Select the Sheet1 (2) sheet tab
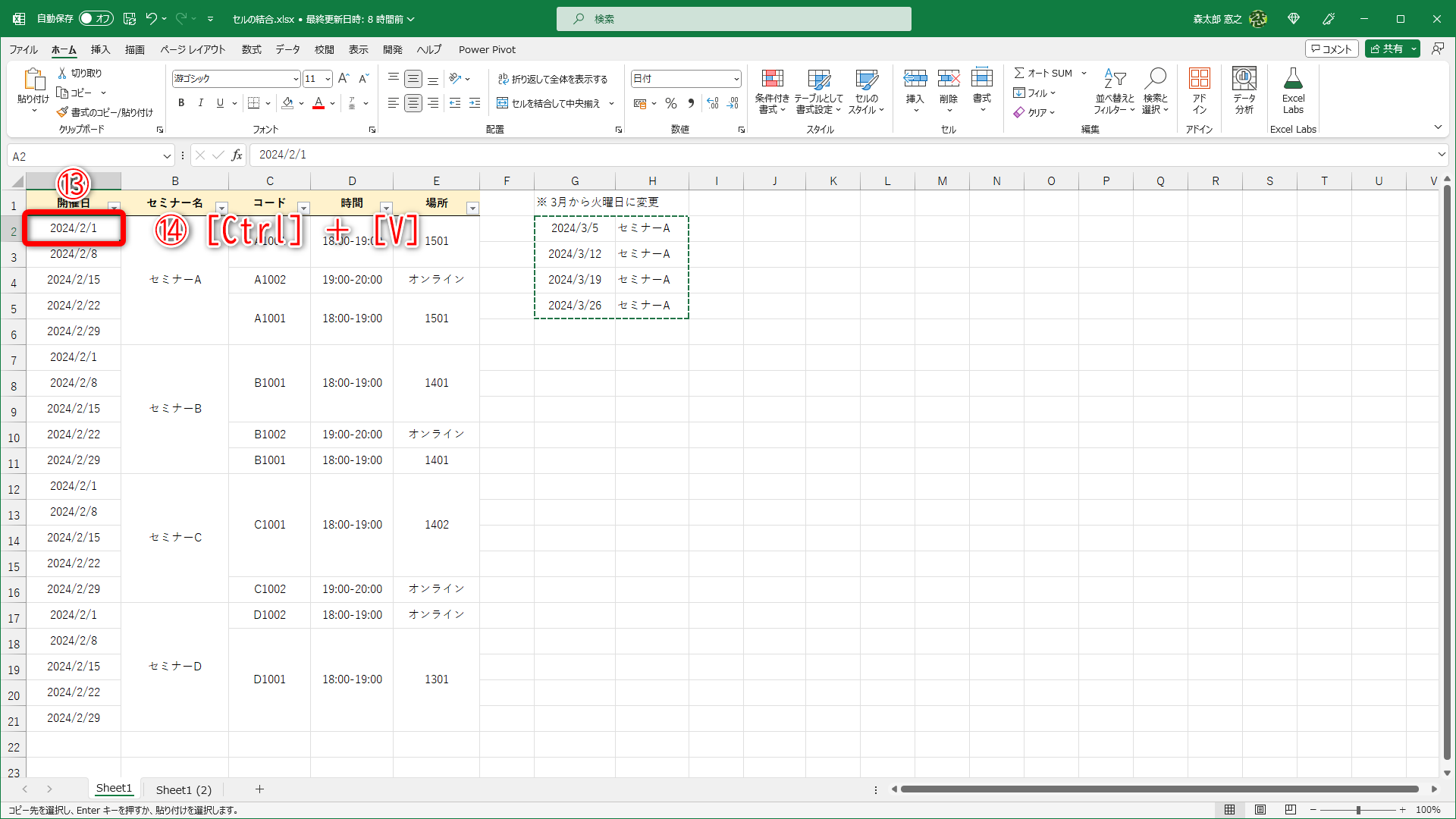The image size is (1456, 819). [183, 789]
